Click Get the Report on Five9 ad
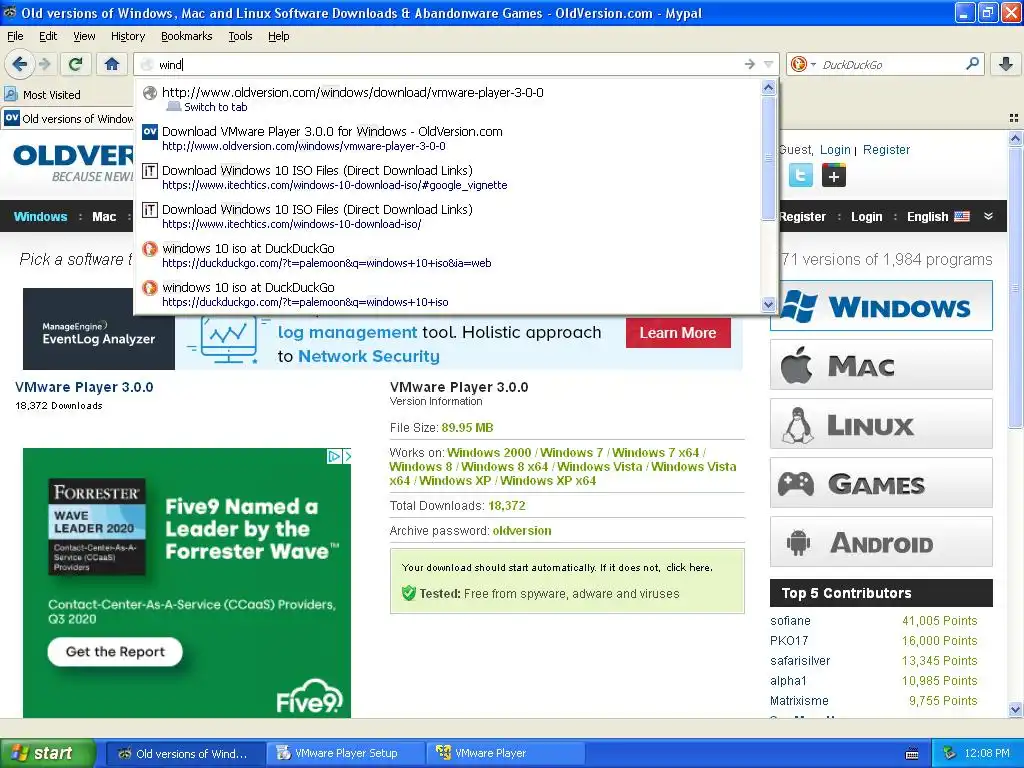Viewport: 1024px width, 768px height. coord(115,652)
